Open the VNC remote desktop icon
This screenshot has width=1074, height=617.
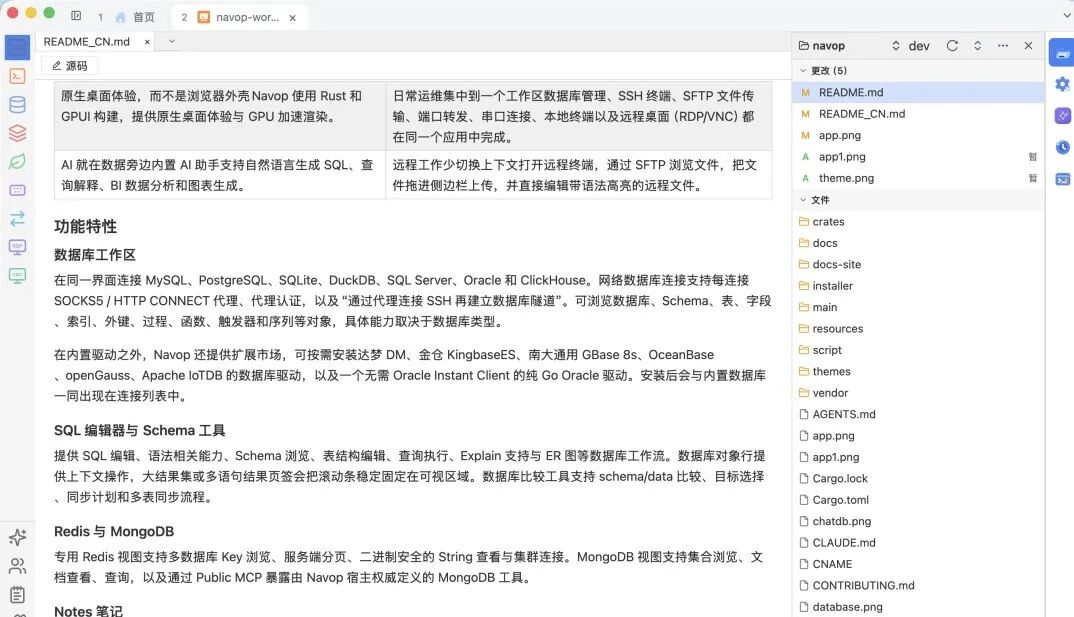[x=17, y=275]
